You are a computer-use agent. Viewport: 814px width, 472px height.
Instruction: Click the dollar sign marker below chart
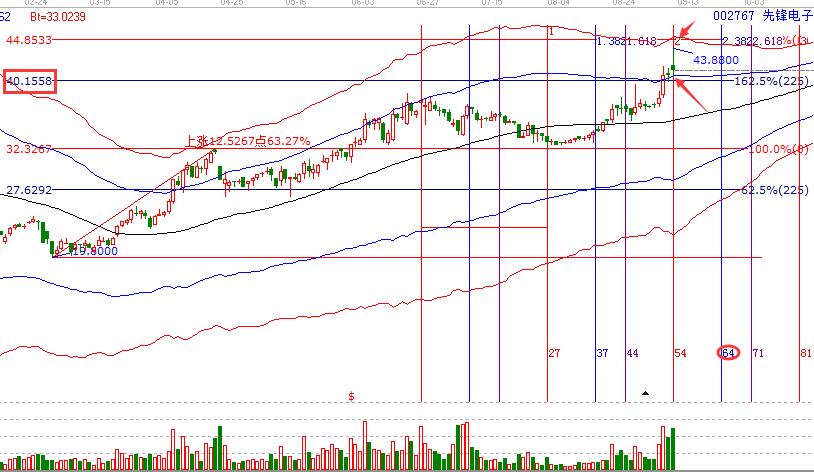coord(351,396)
